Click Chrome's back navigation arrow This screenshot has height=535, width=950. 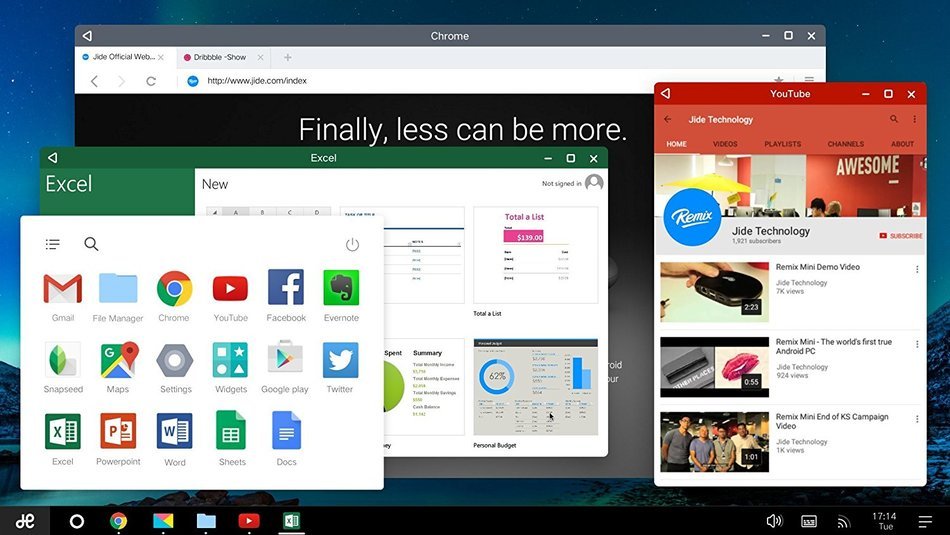tap(94, 81)
